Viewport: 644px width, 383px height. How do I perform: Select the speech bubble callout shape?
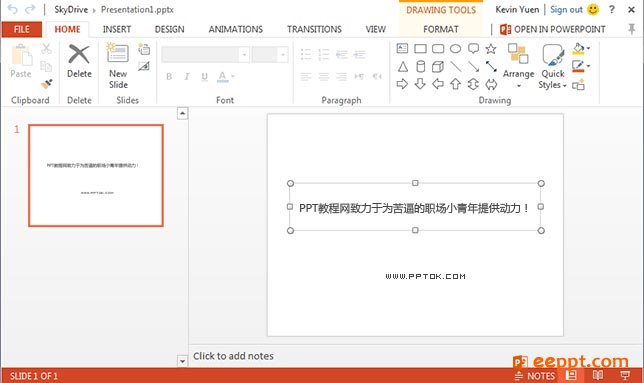click(474, 49)
